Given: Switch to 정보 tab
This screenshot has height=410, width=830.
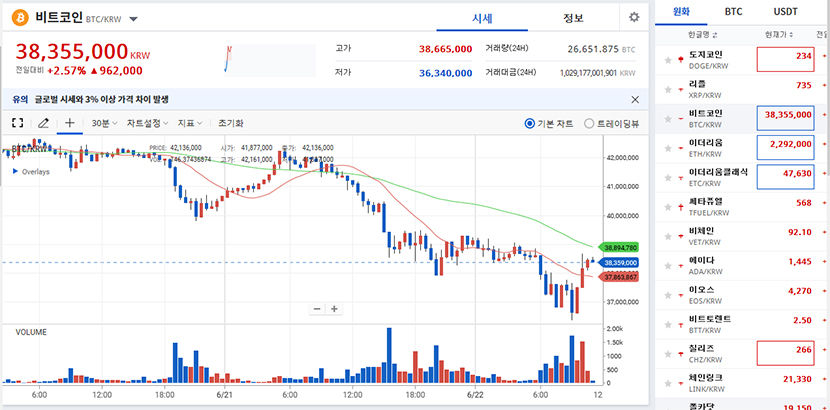Looking at the screenshot, I should pos(573,18).
